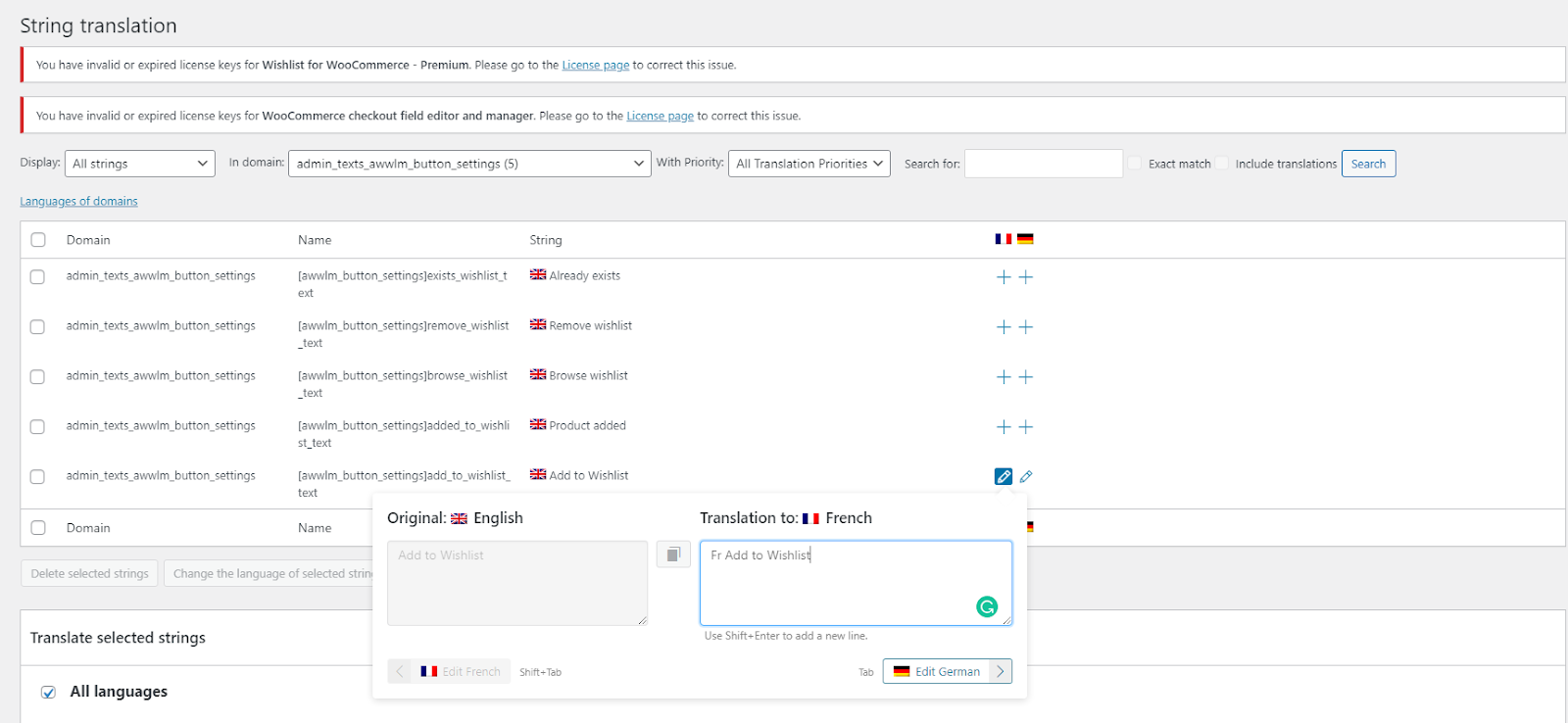This screenshot has height=723, width=1568.
Task: Focus the Search for input field
Action: coord(1044,164)
